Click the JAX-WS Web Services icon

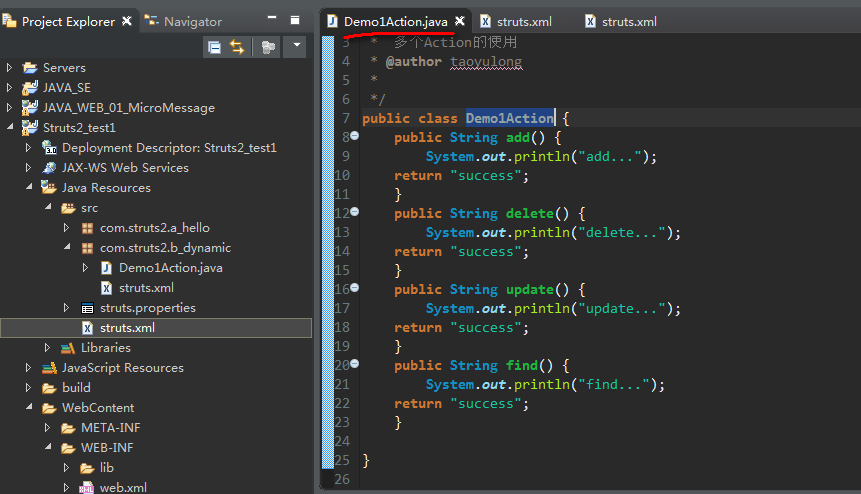coord(49,168)
